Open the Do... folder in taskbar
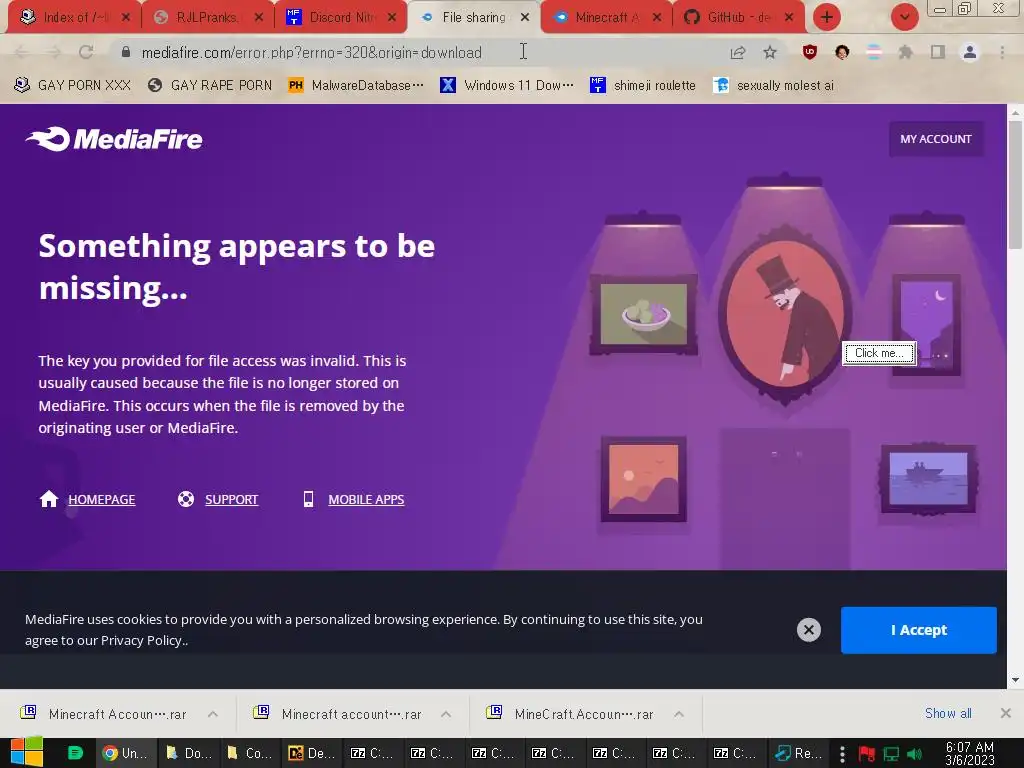 pyautogui.click(x=188, y=753)
